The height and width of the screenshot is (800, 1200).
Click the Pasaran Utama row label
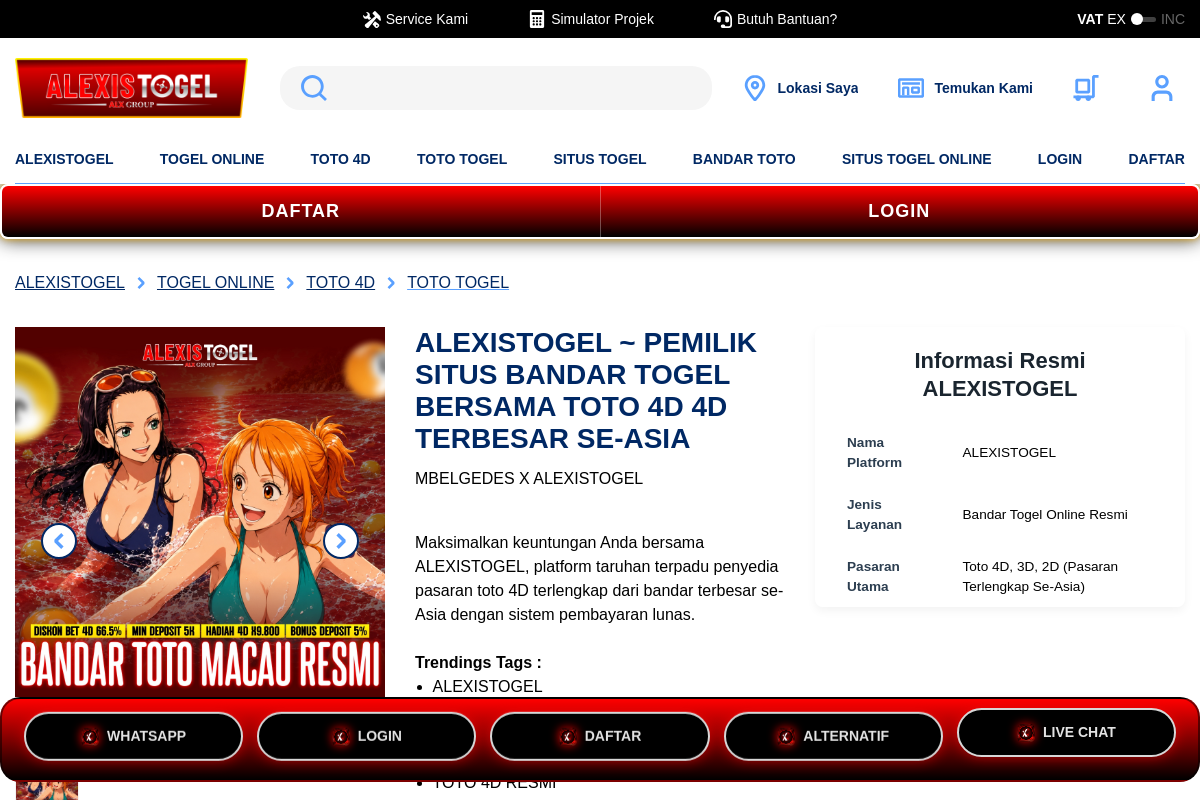click(874, 577)
